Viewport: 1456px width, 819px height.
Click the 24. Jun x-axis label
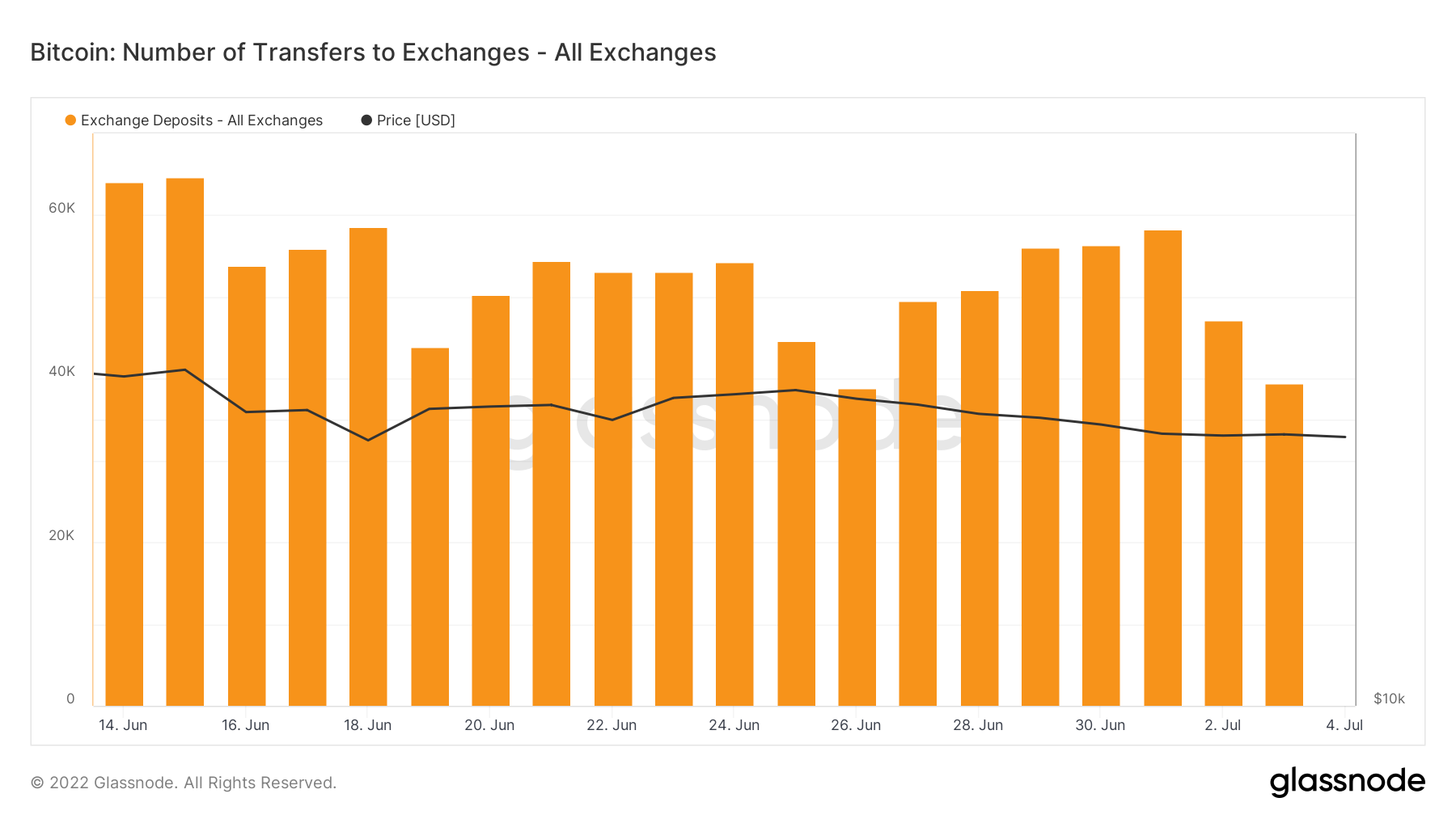coord(734,725)
